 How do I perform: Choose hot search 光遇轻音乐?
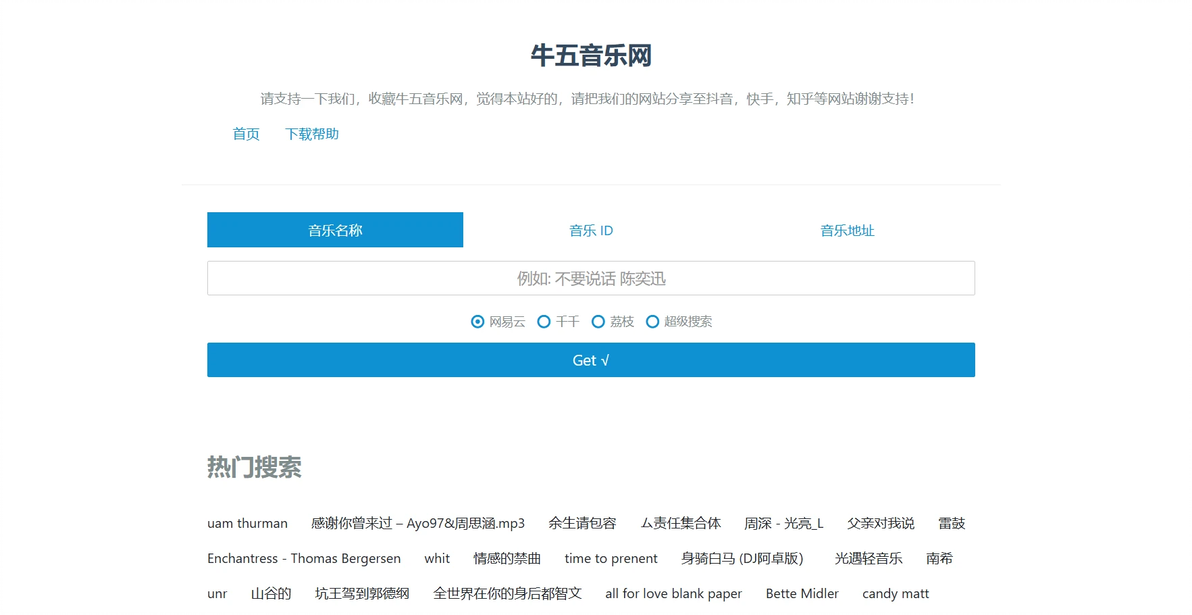pos(868,558)
